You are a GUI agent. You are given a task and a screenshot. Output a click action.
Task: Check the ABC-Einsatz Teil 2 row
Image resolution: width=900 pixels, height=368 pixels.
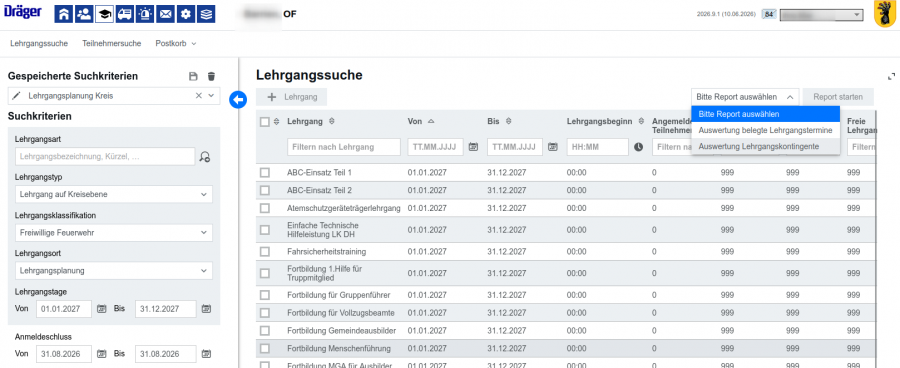pos(265,190)
